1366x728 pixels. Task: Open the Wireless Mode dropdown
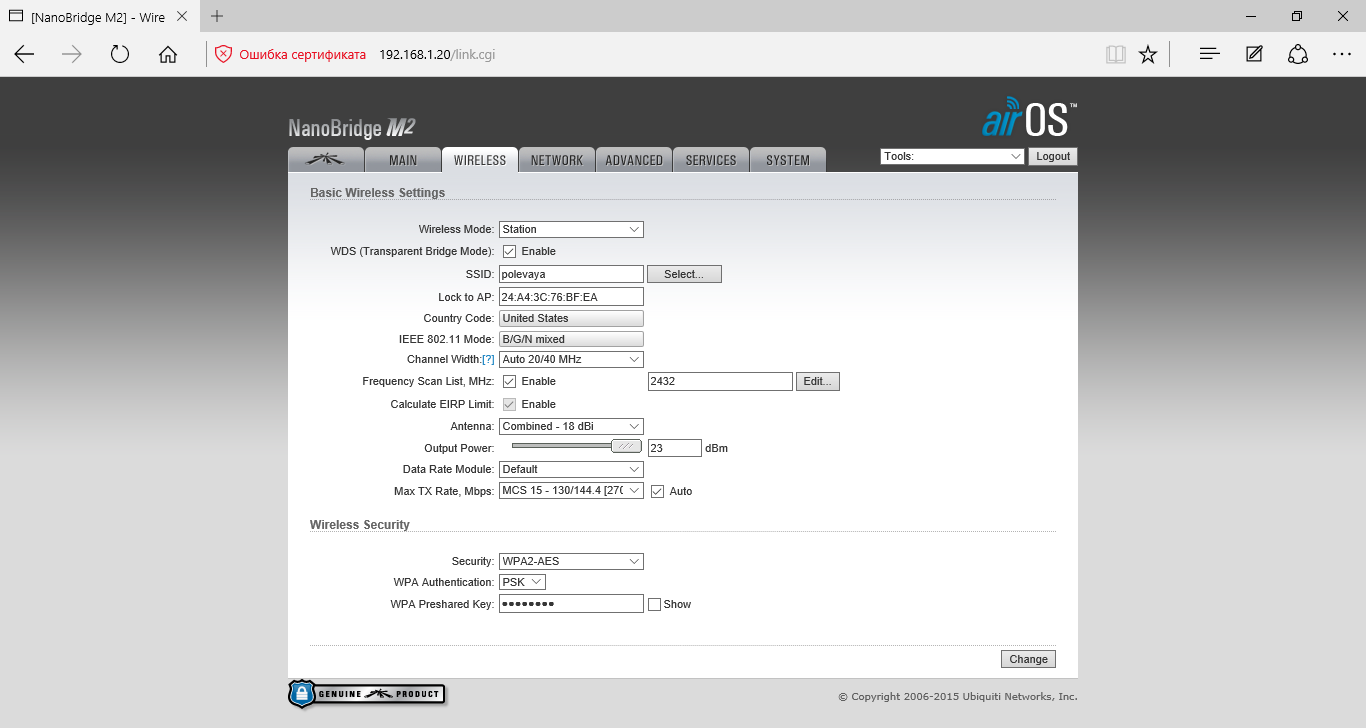pos(571,229)
